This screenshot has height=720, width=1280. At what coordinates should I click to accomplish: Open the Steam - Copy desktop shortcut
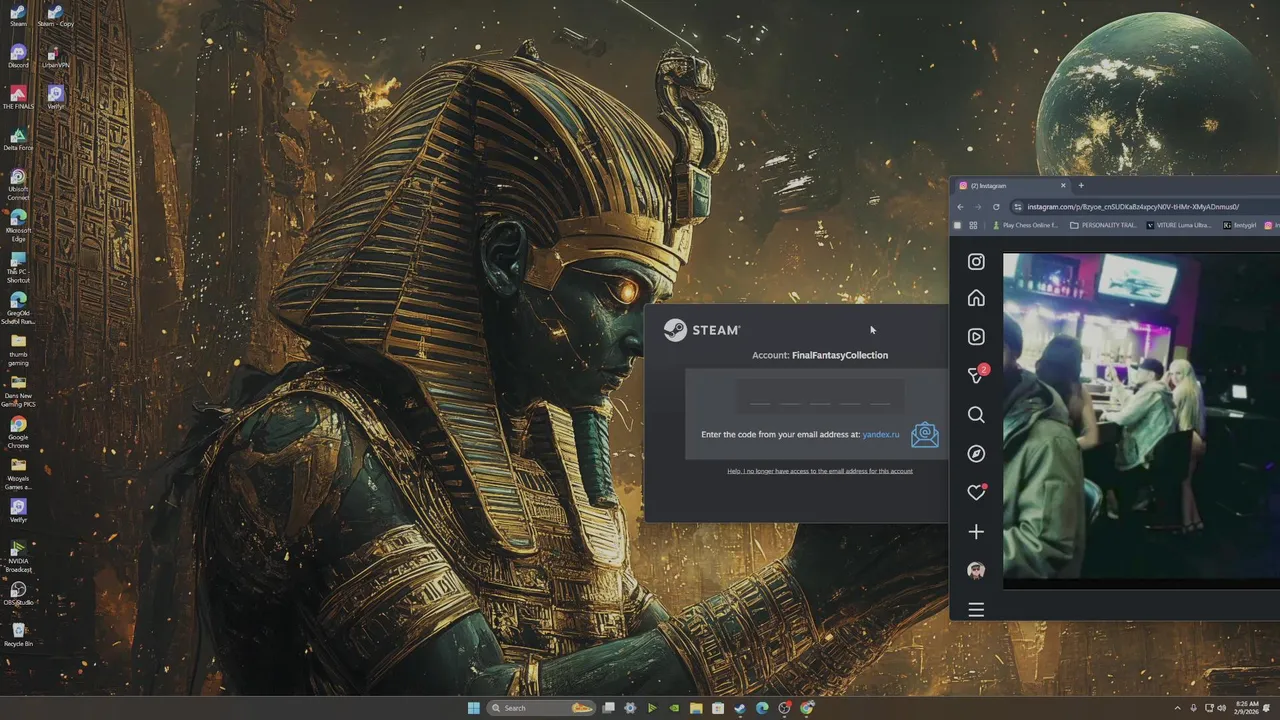point(55,16)
